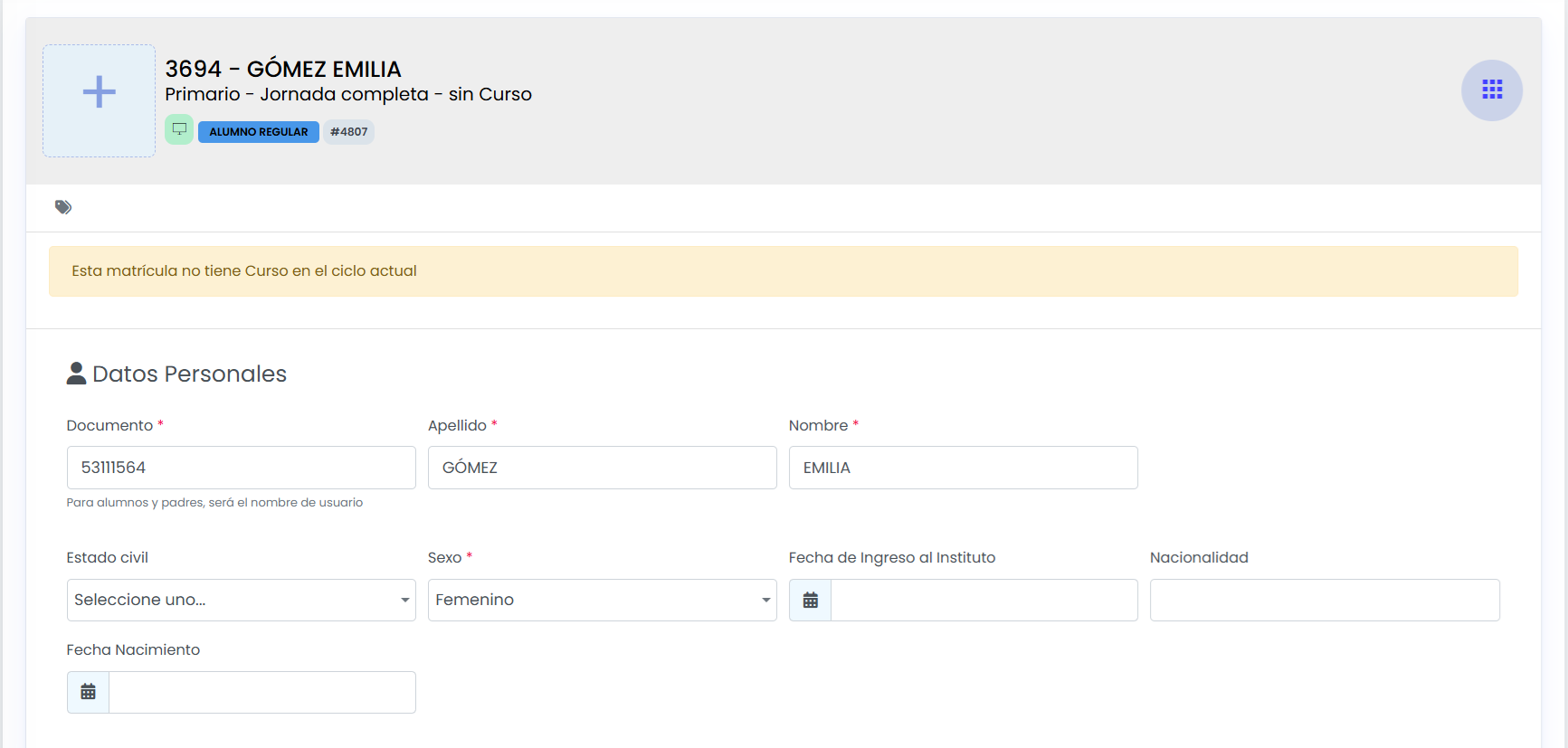The width and height of the screenshot is (1568, 748).
Task: Click the 'Datos Personales' heading
Action: point(189,374)
